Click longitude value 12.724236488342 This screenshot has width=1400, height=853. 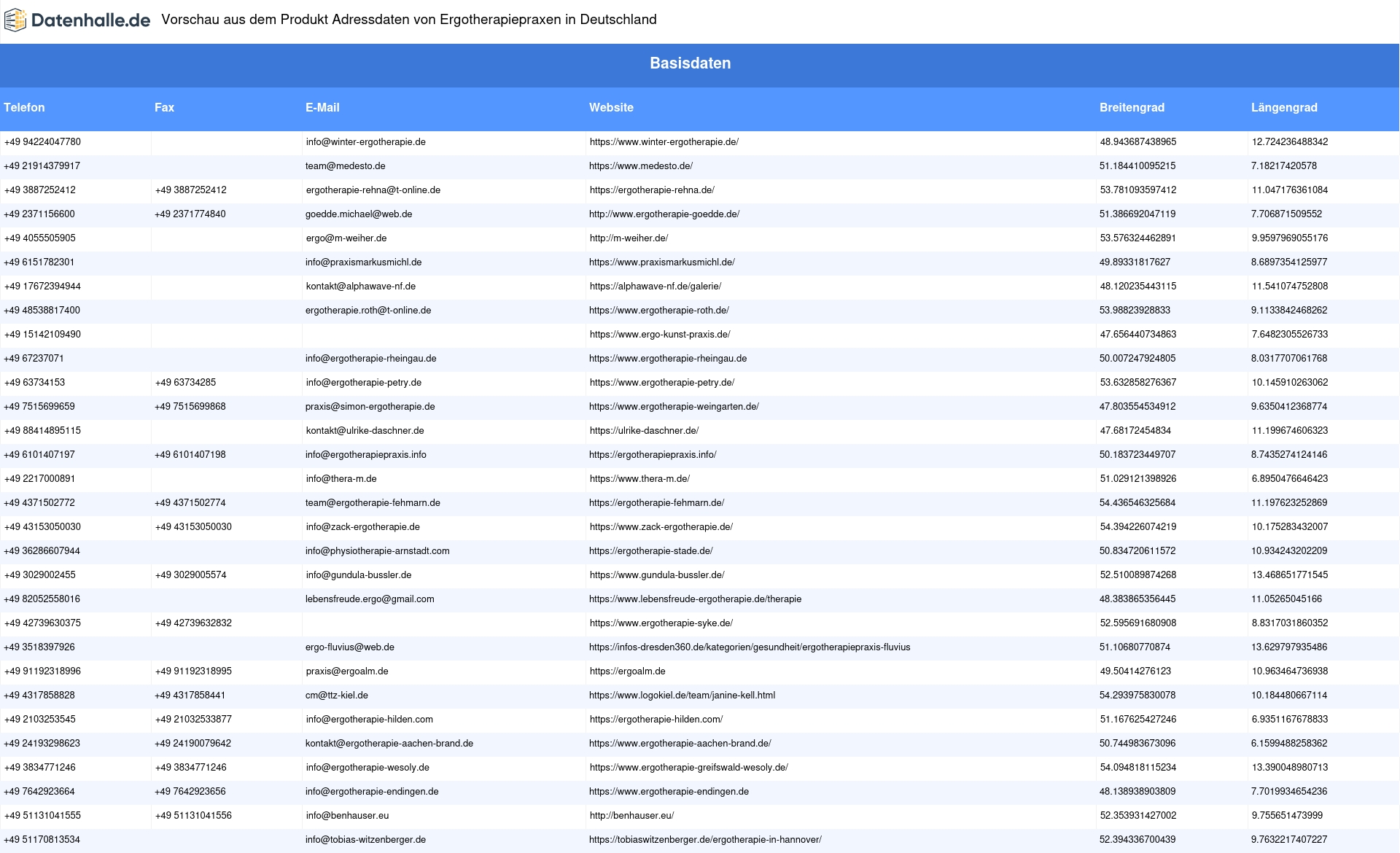pos(1290,142)
